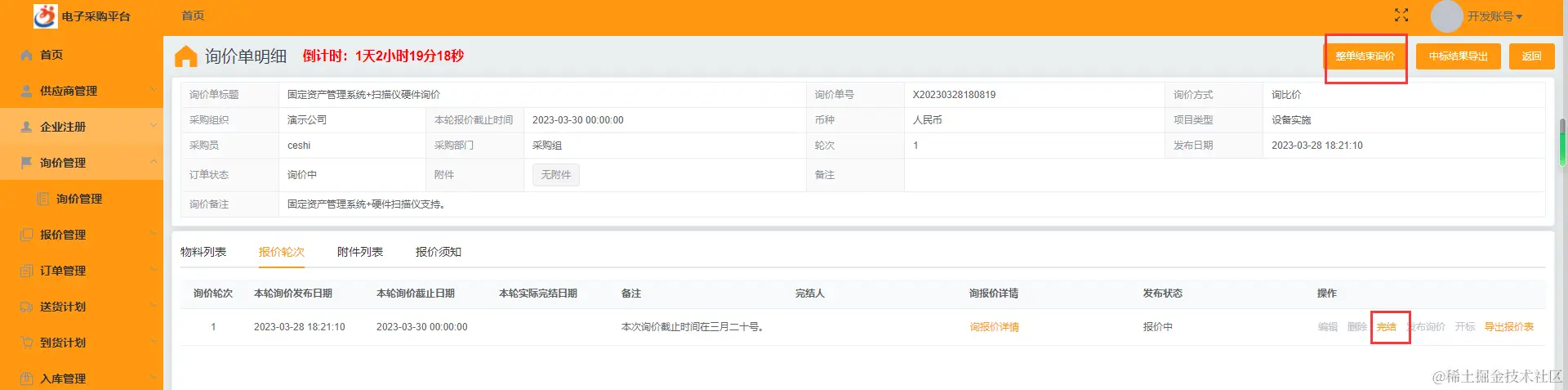Click the sidebar 首页 home icon
This screenshot has width=1568, height=390.
(26, 55)
